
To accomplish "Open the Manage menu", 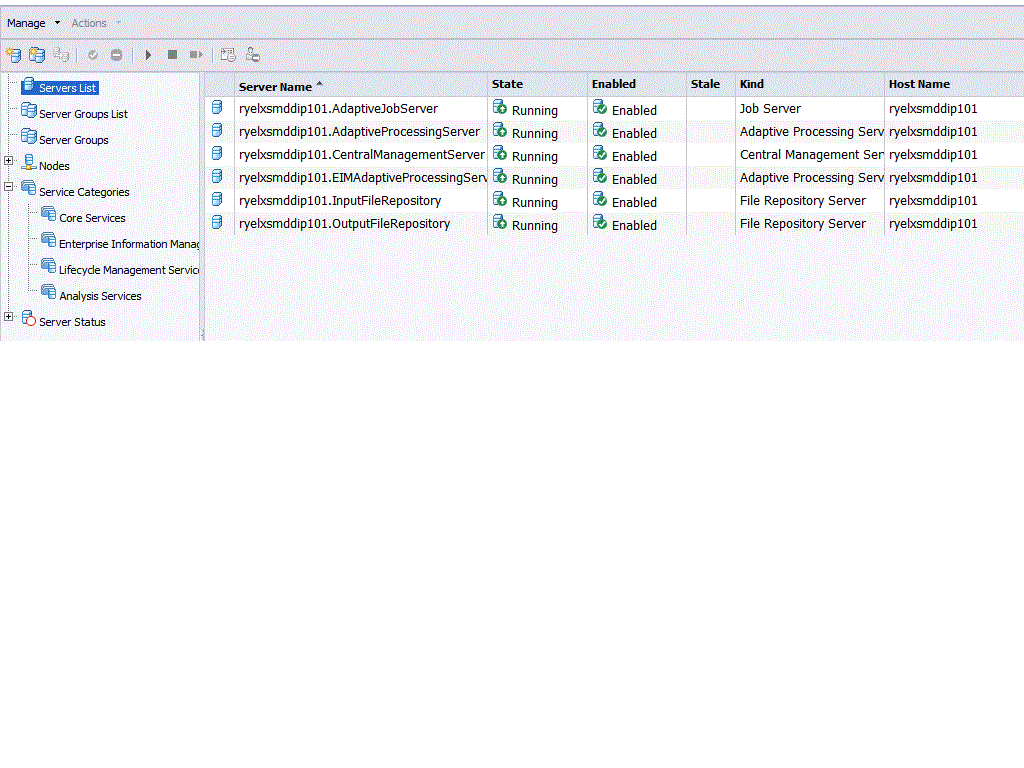I will click(x=26, y=23).
